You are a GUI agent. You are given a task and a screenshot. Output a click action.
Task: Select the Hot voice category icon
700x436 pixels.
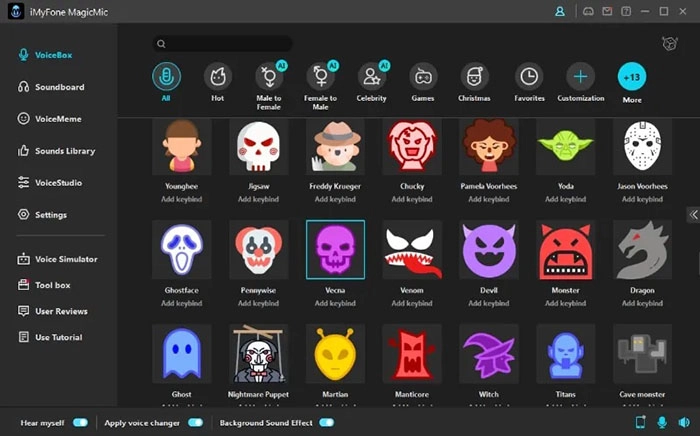(x=217, y=76)
